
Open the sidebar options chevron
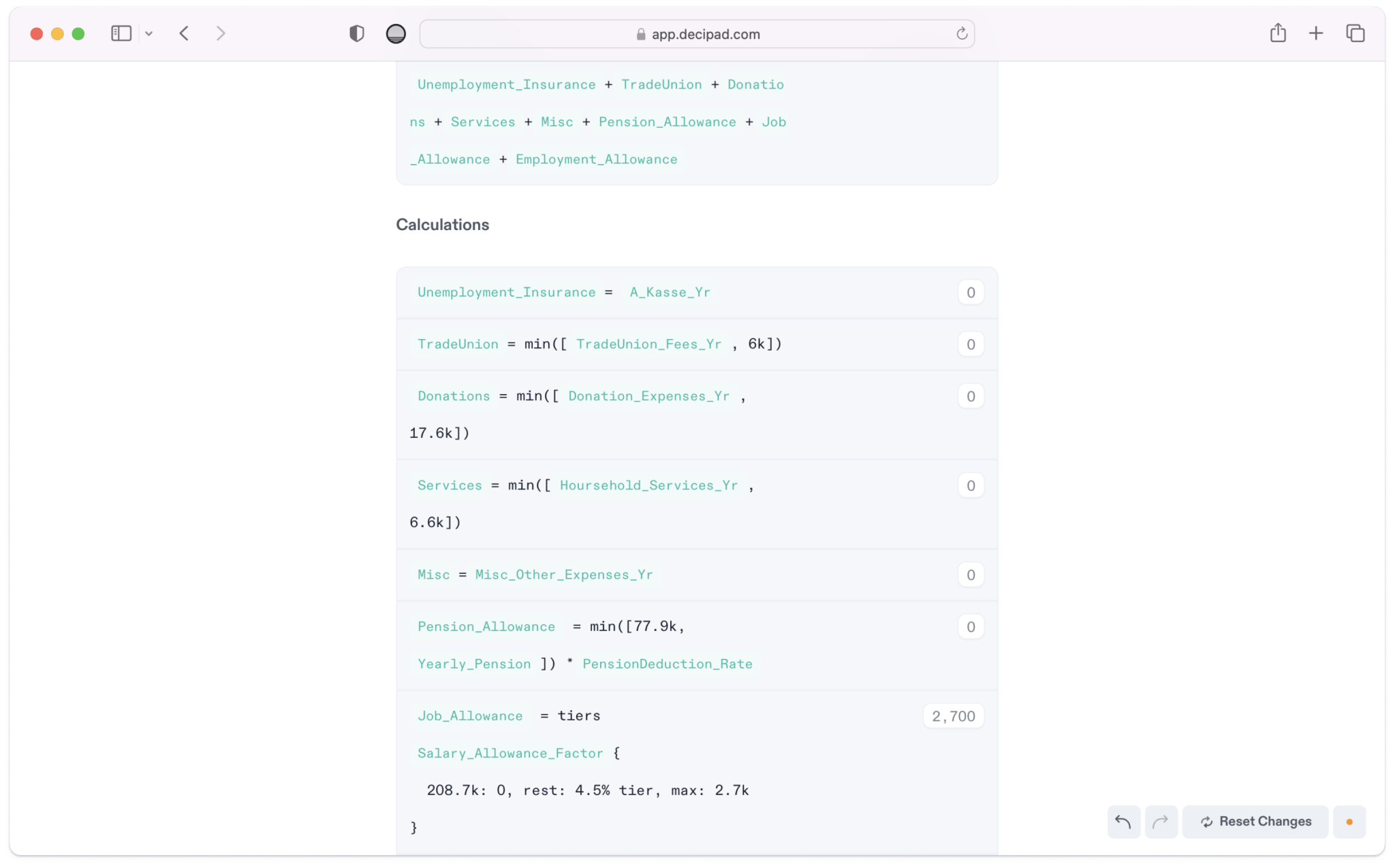148,33
